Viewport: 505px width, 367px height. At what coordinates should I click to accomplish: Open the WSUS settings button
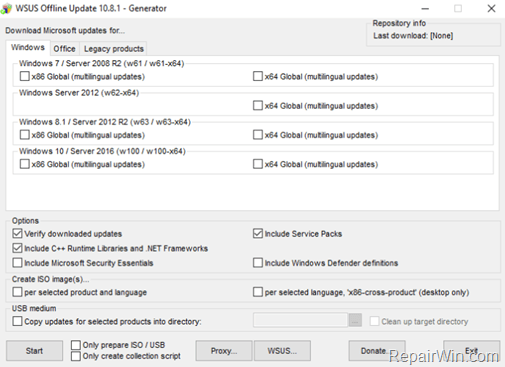click(x=282, y=351)
